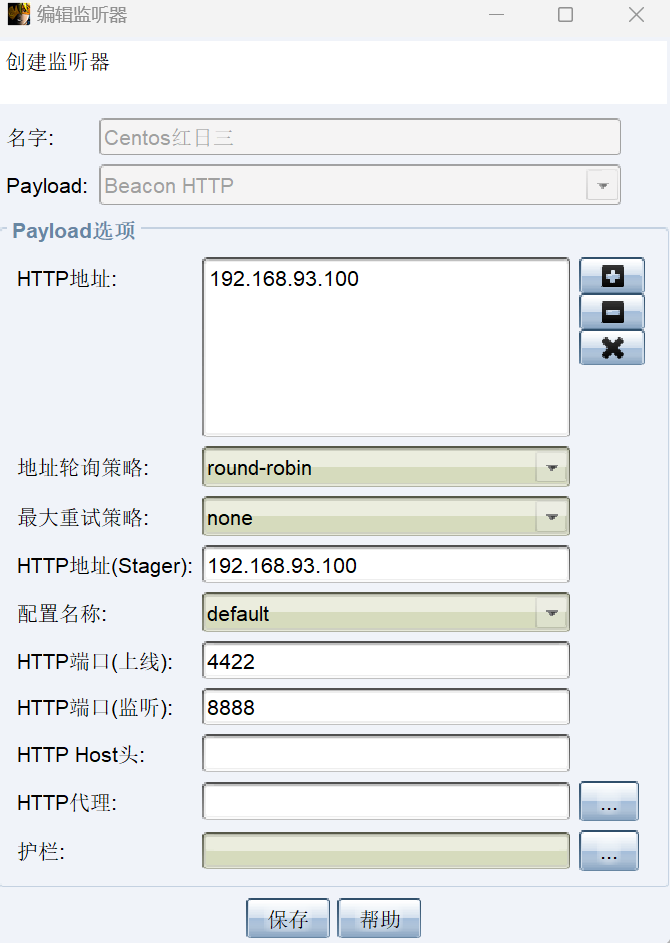670x943 pixels.
Task: Click the Cobalt Strike icon in title bar
Action: tap(18, 15)
